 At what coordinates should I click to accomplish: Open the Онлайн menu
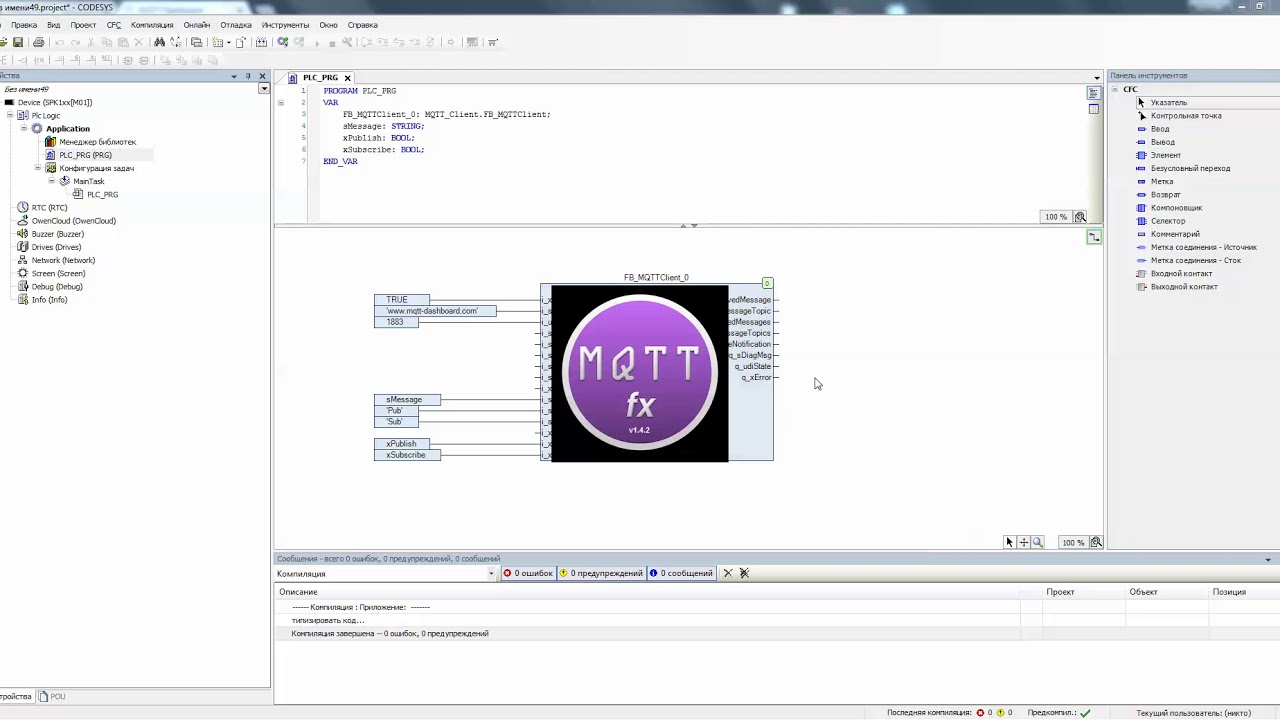click(197, 24)
